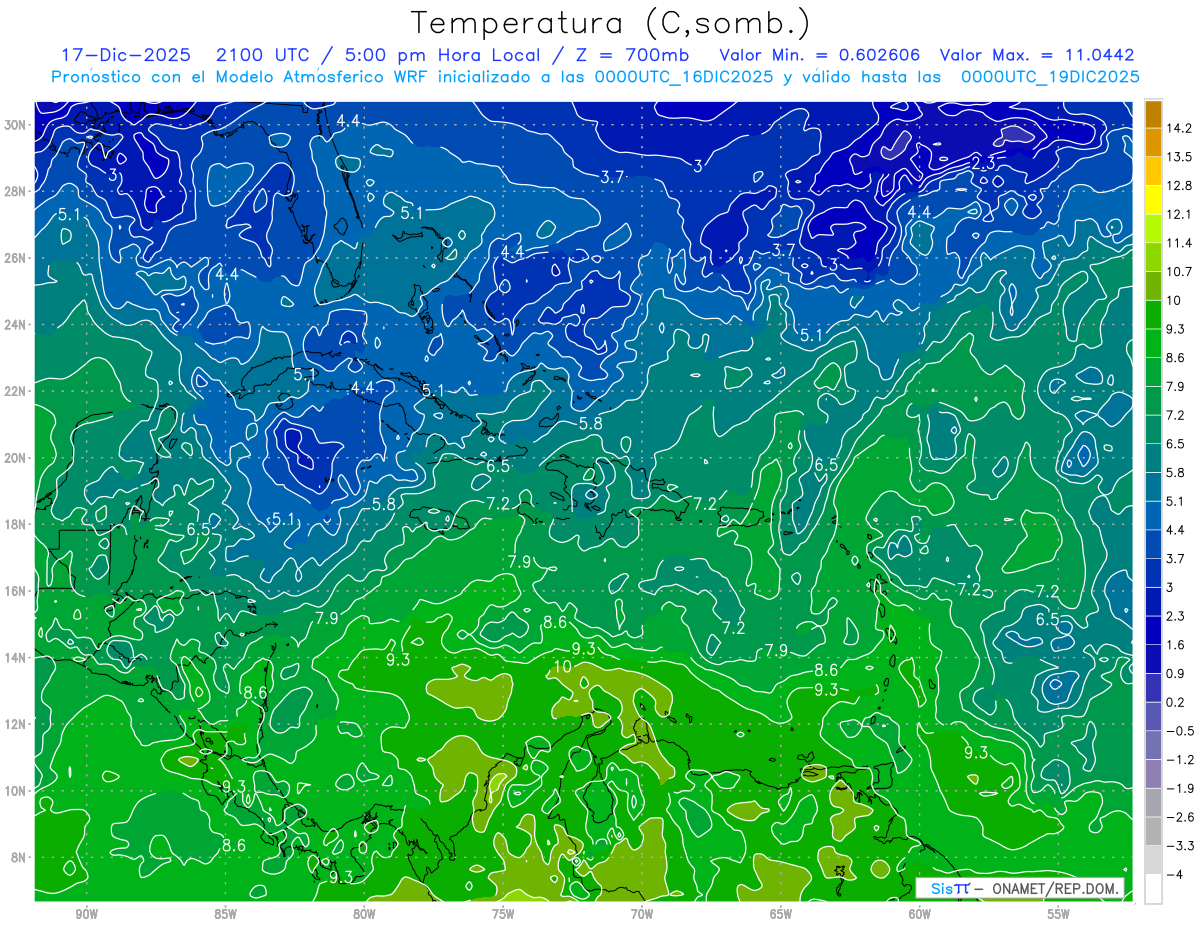Click the '20N' latitude axis label
Viewport: 1200px width, 927px height.
coord(16,458)
